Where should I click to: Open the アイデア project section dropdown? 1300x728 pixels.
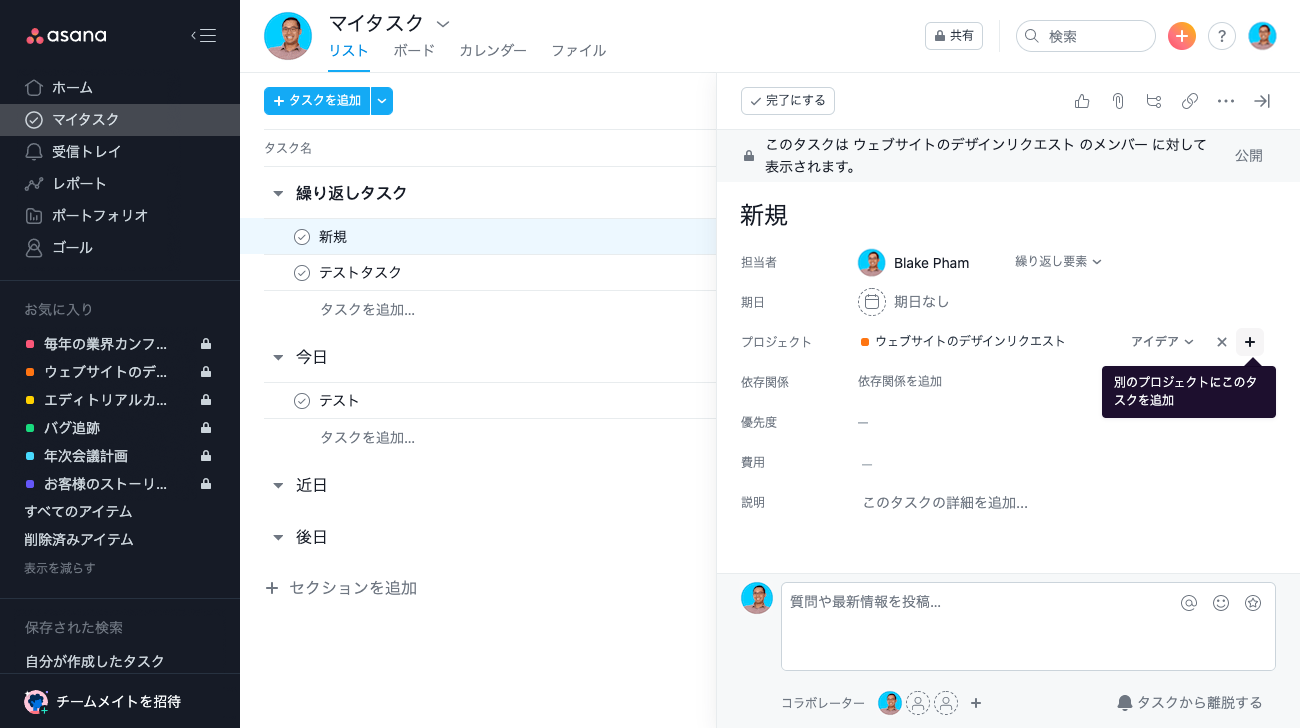tap(1162, 342)
